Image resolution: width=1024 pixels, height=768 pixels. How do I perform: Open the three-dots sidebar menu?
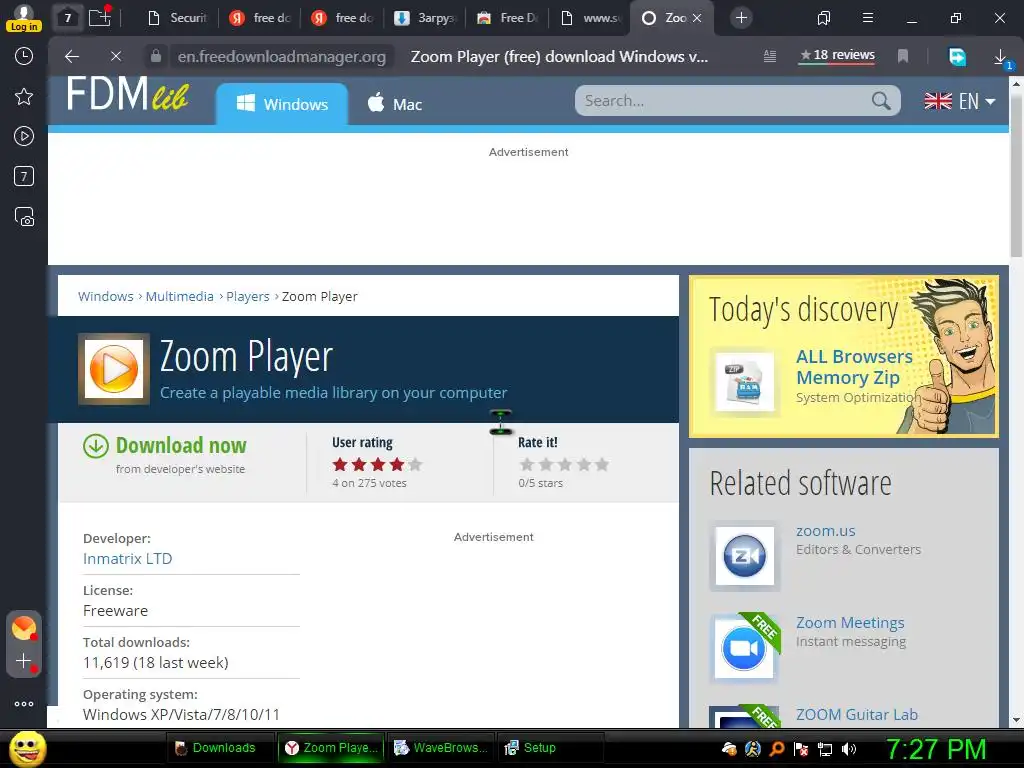click(24, 704)
